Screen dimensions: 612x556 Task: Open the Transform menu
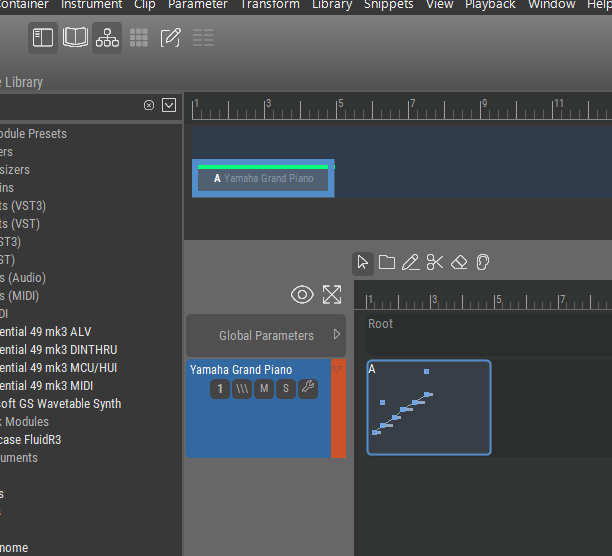pos(270,5)
